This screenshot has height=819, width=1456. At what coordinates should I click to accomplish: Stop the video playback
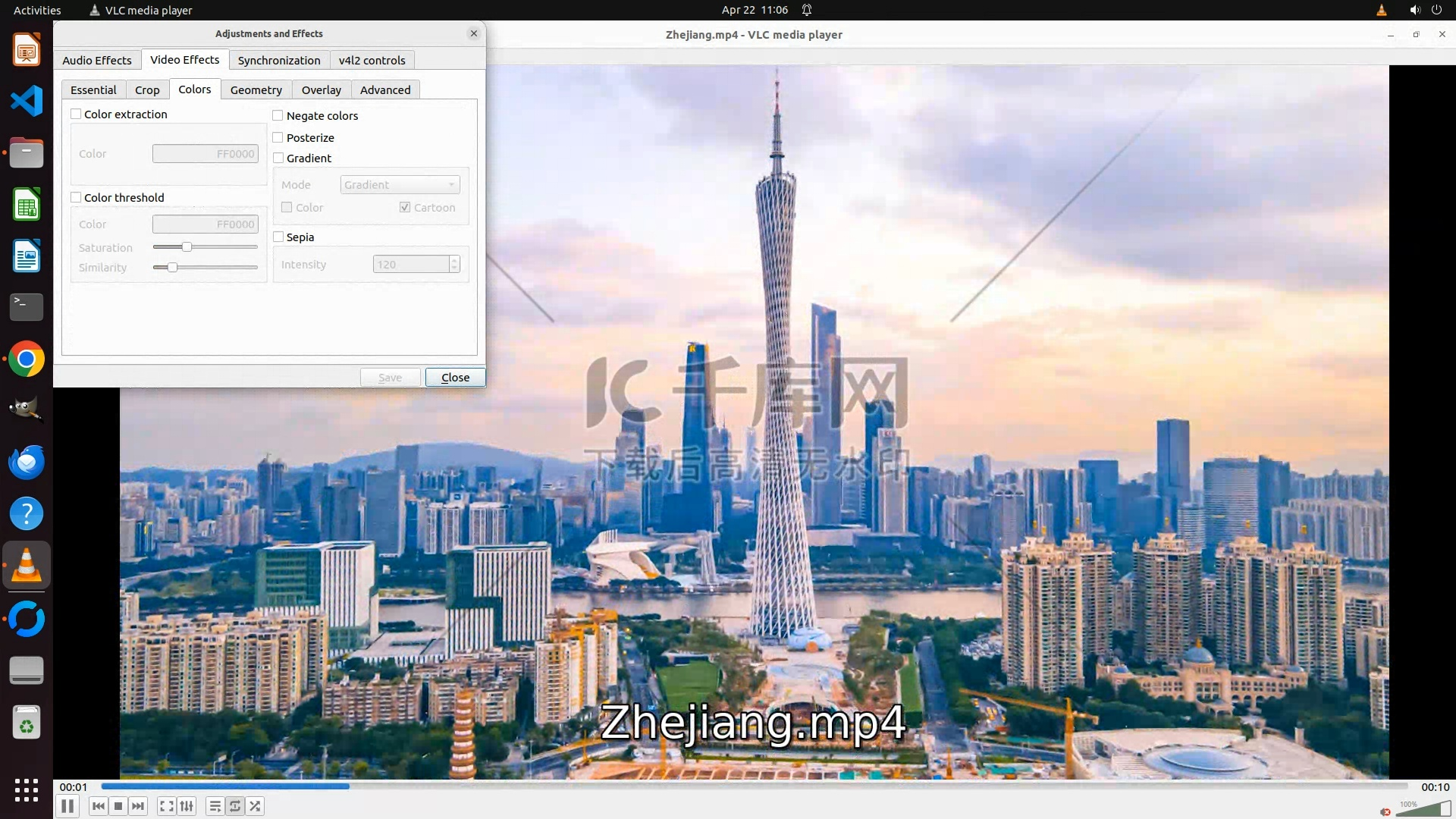[x=118, y=806]
